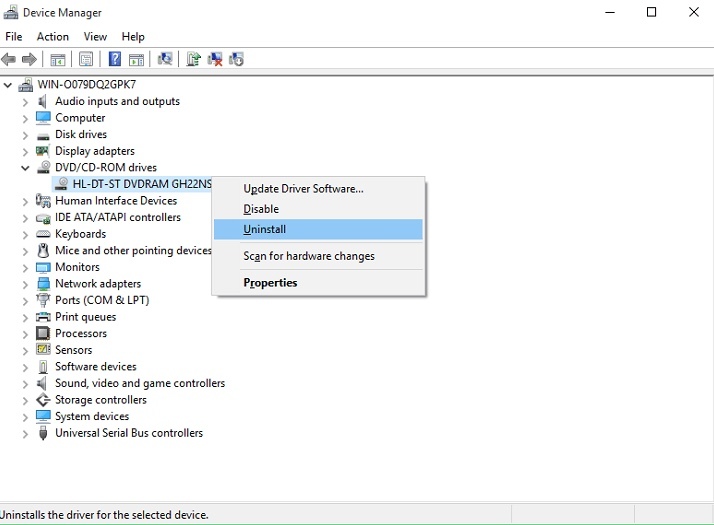This screenshot has width=714, height=525.
Task: Click the Update Driver Software toolbar icon
Action: (193, 59)
